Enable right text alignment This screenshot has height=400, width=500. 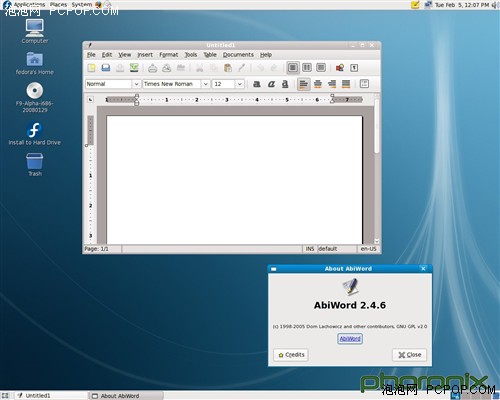pyautogui.click(x=332, y=84)
